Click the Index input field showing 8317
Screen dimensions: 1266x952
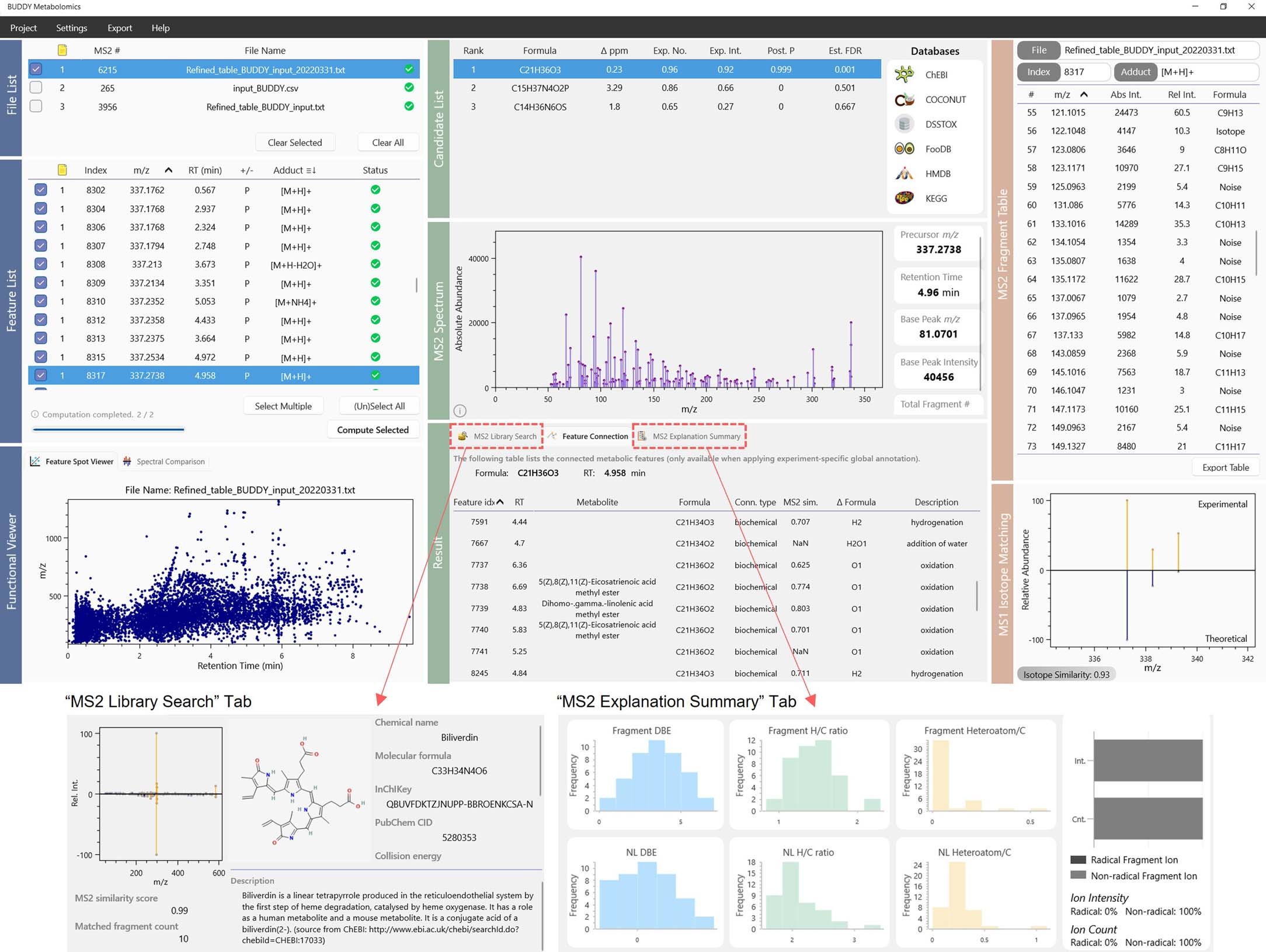point(1084,72)
